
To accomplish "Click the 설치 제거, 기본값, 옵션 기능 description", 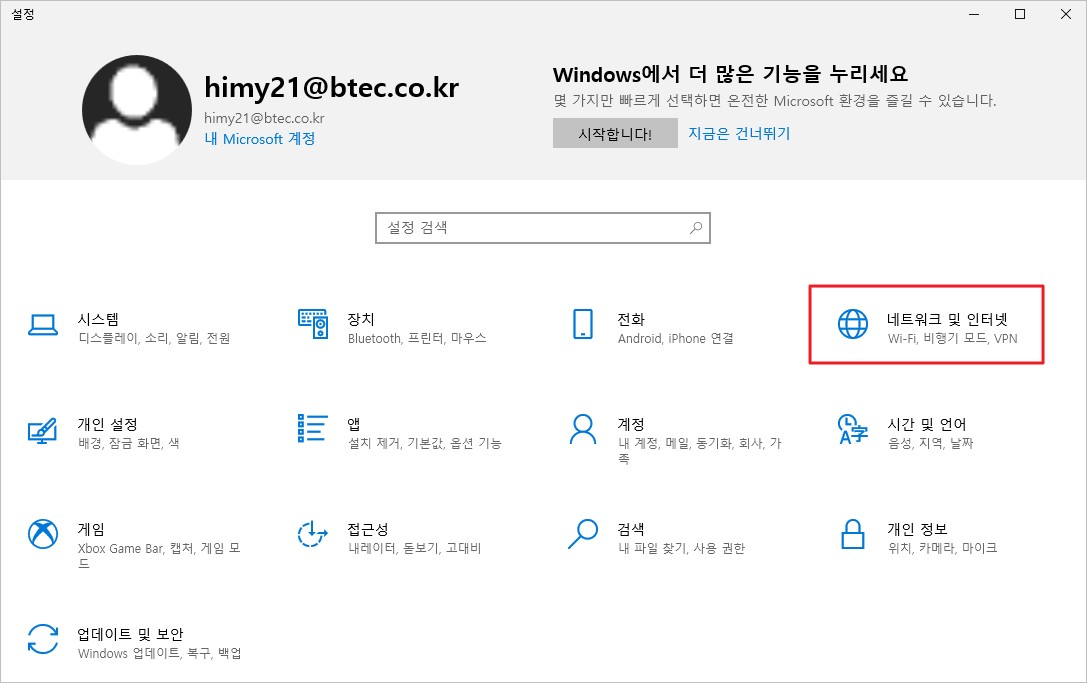I will [x=424, y=443].
